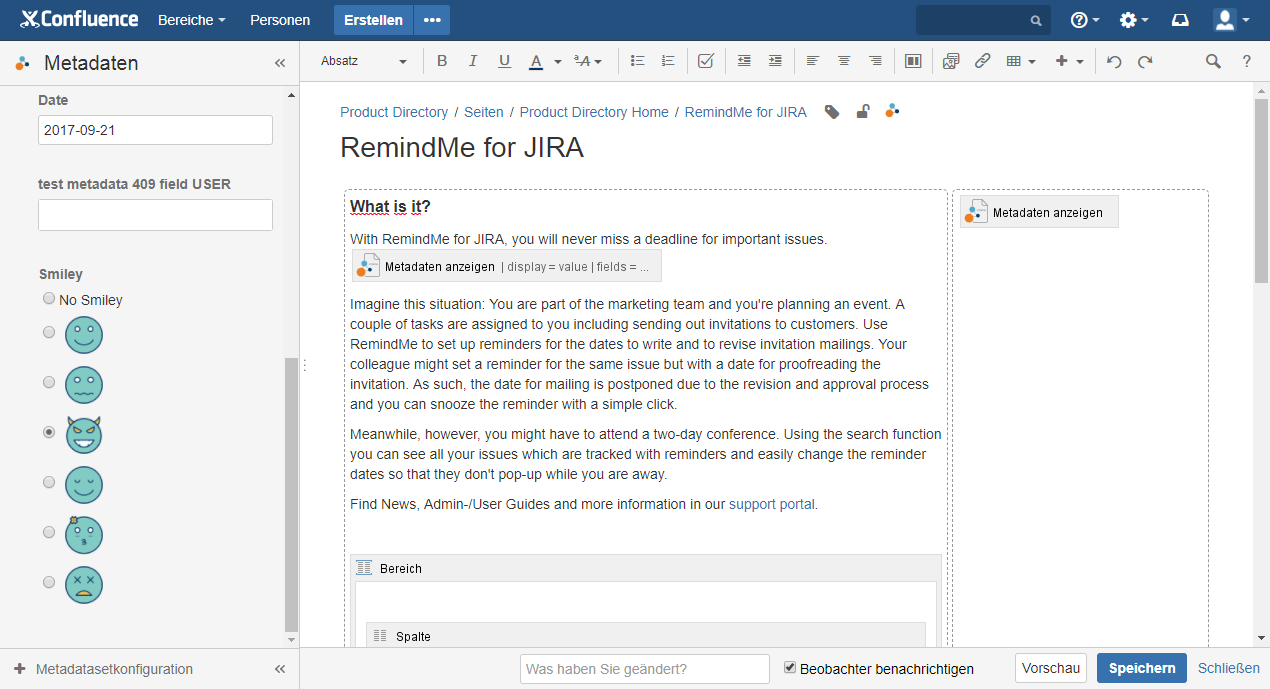Undo the last edit
The width and height of the screenshot is (1270, 689).
tap(1114, 61)
